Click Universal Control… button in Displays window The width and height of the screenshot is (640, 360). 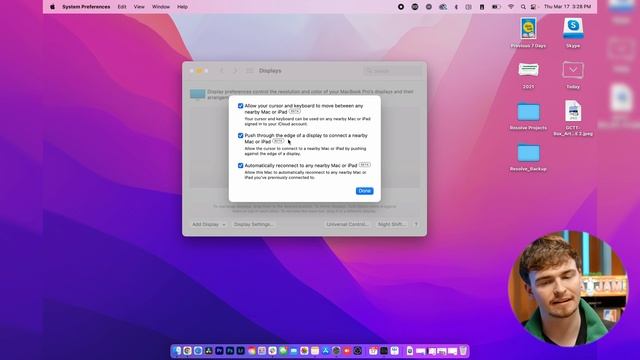347,224
